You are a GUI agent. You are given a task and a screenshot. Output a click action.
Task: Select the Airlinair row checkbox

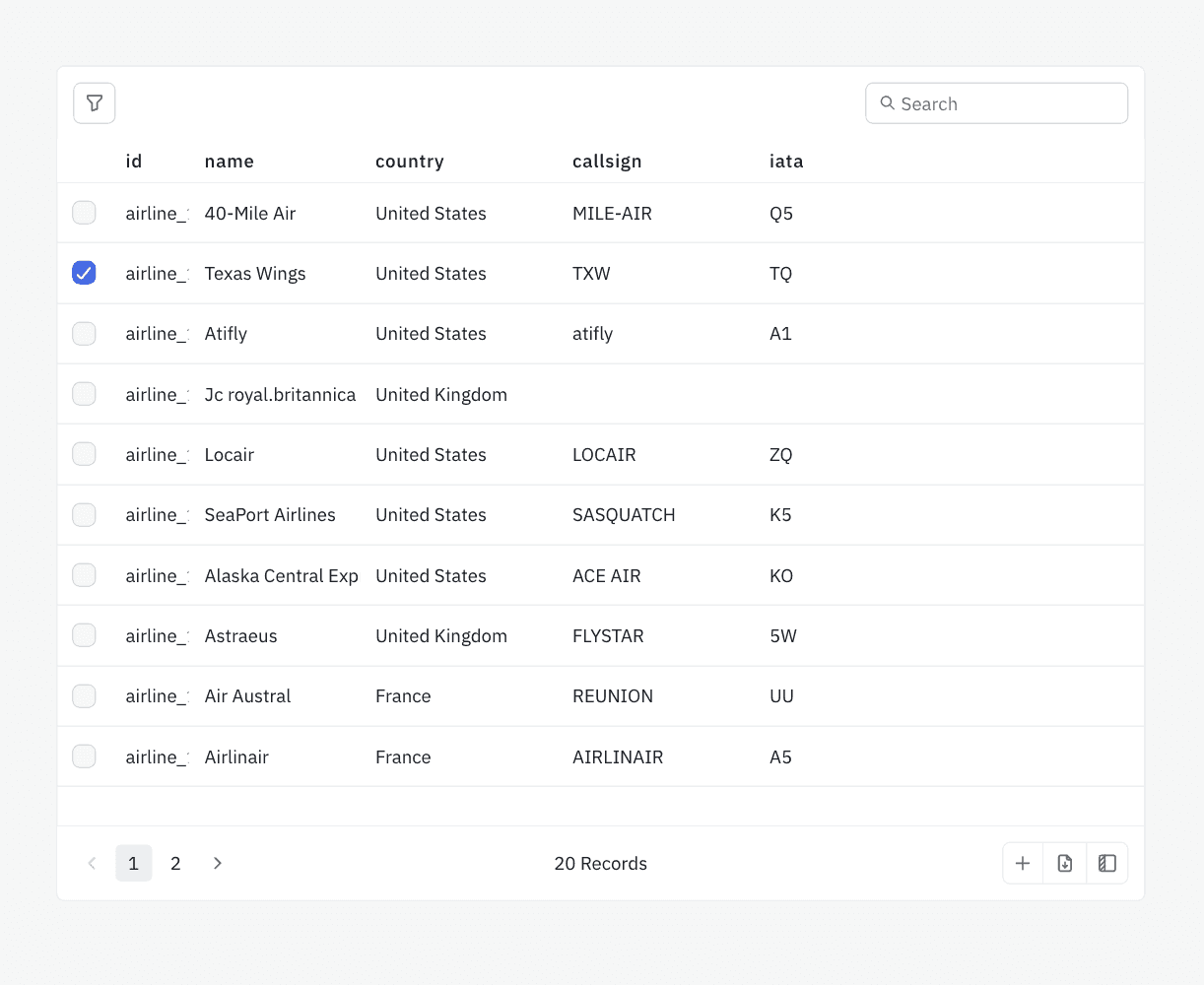click(x=85, y=756)
